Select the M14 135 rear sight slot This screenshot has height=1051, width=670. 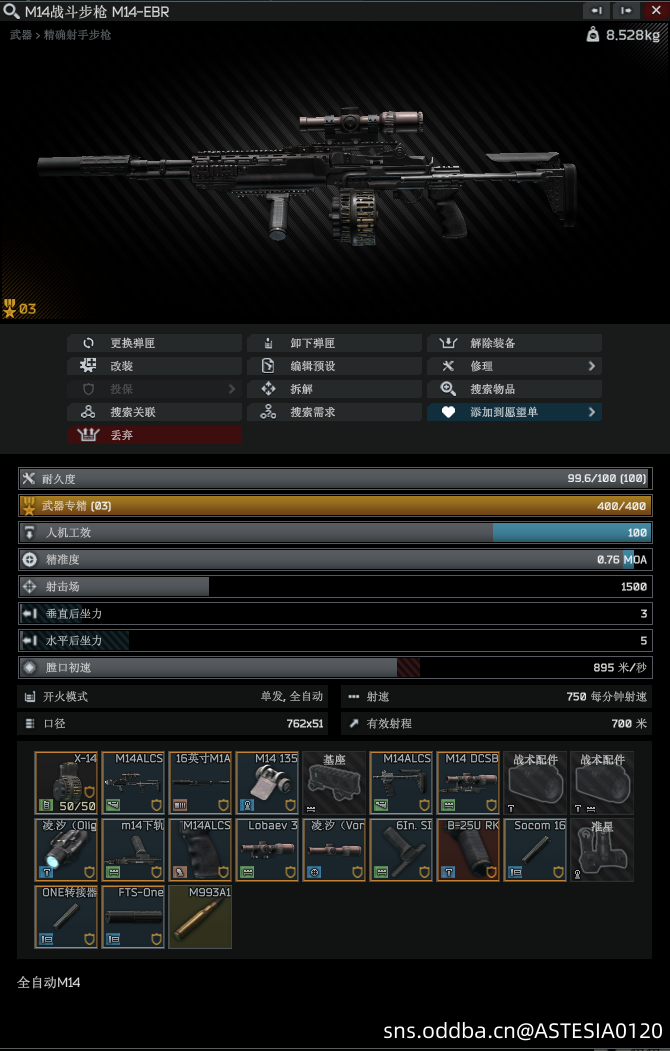tap(267, 782)
